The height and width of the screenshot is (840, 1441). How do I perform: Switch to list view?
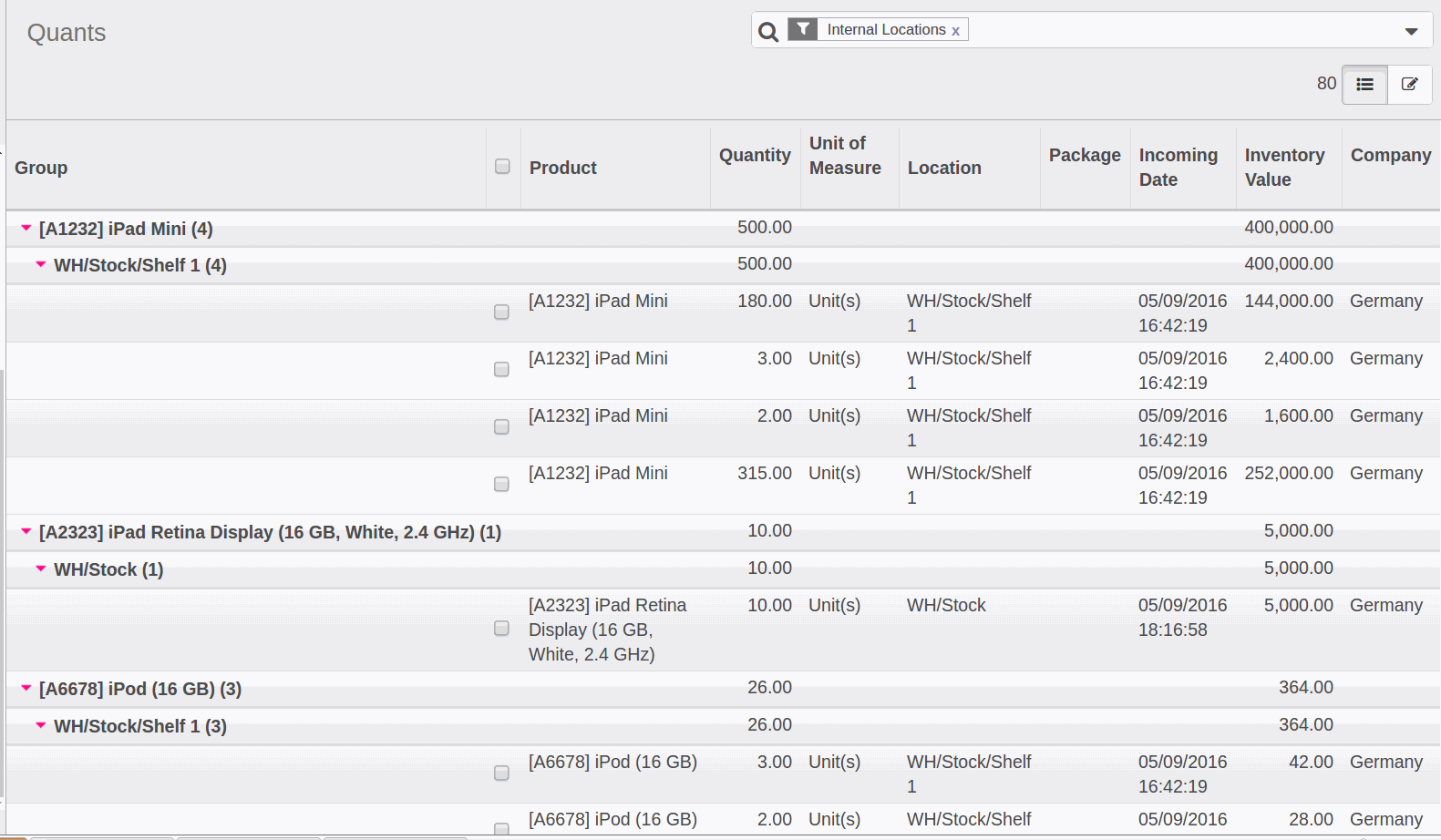pyautogui.click(x=1364, y=85)
